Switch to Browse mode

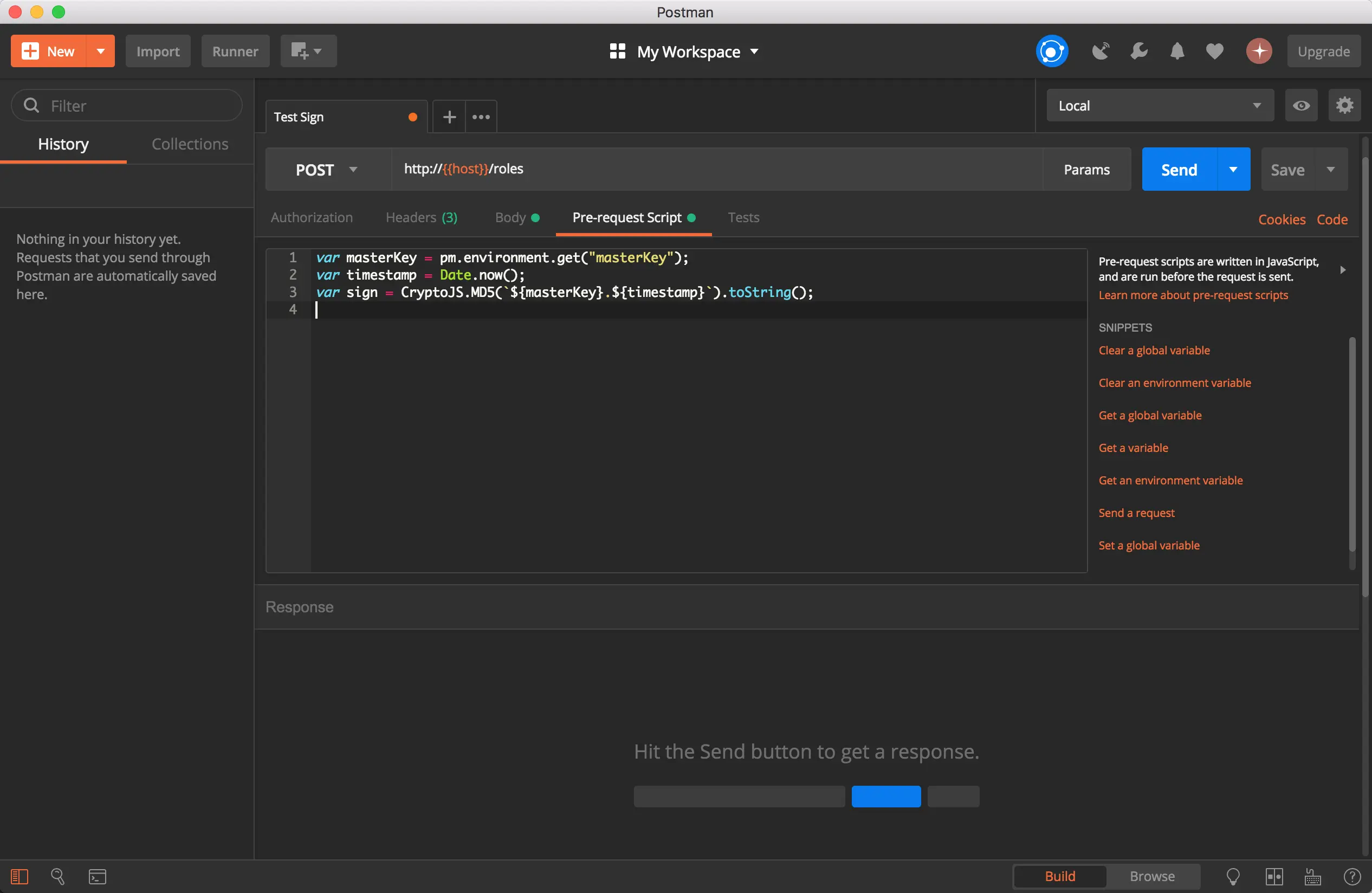point(1152,876)
